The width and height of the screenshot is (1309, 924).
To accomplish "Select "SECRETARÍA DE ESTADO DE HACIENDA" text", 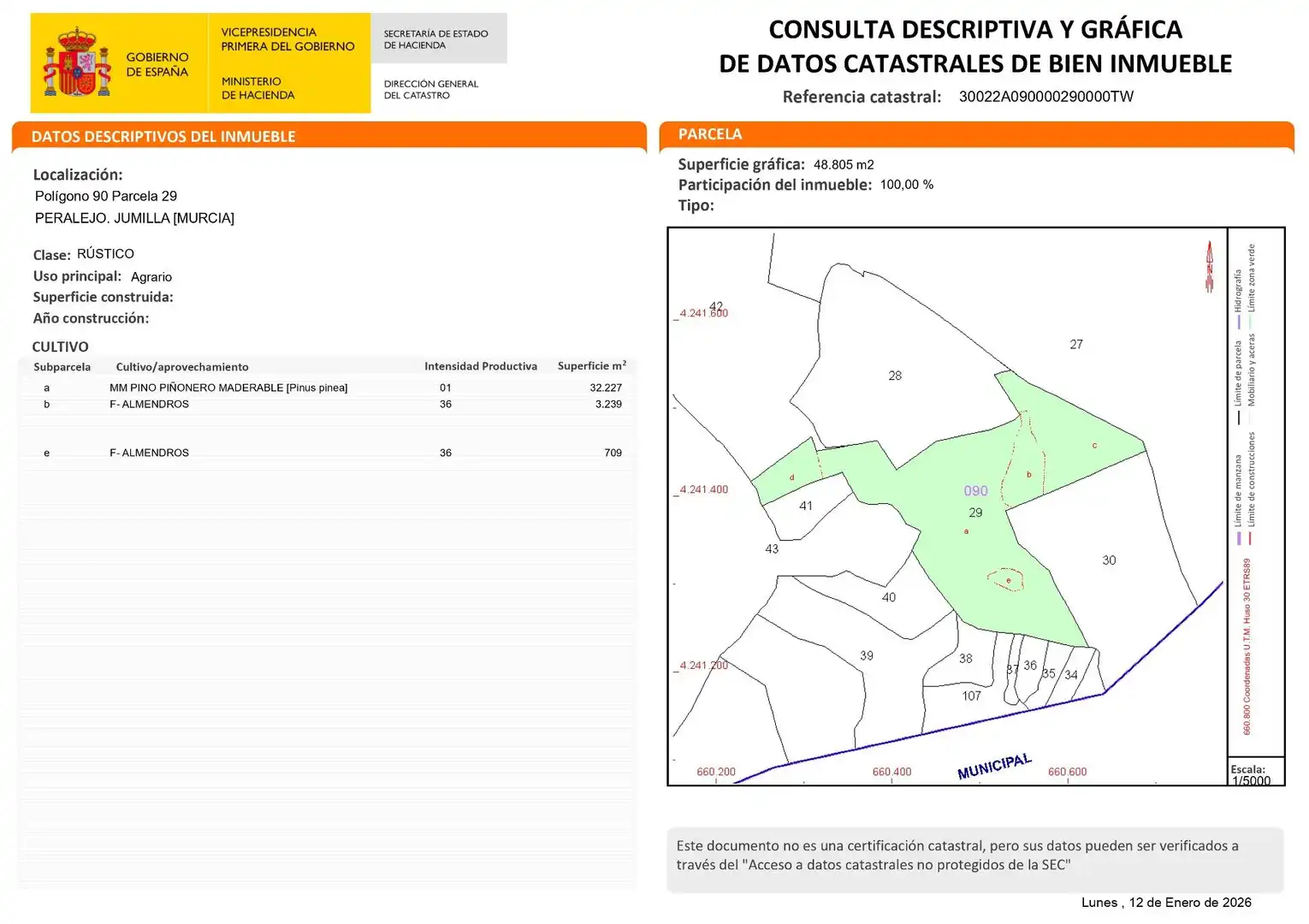I will click(435, 39).
